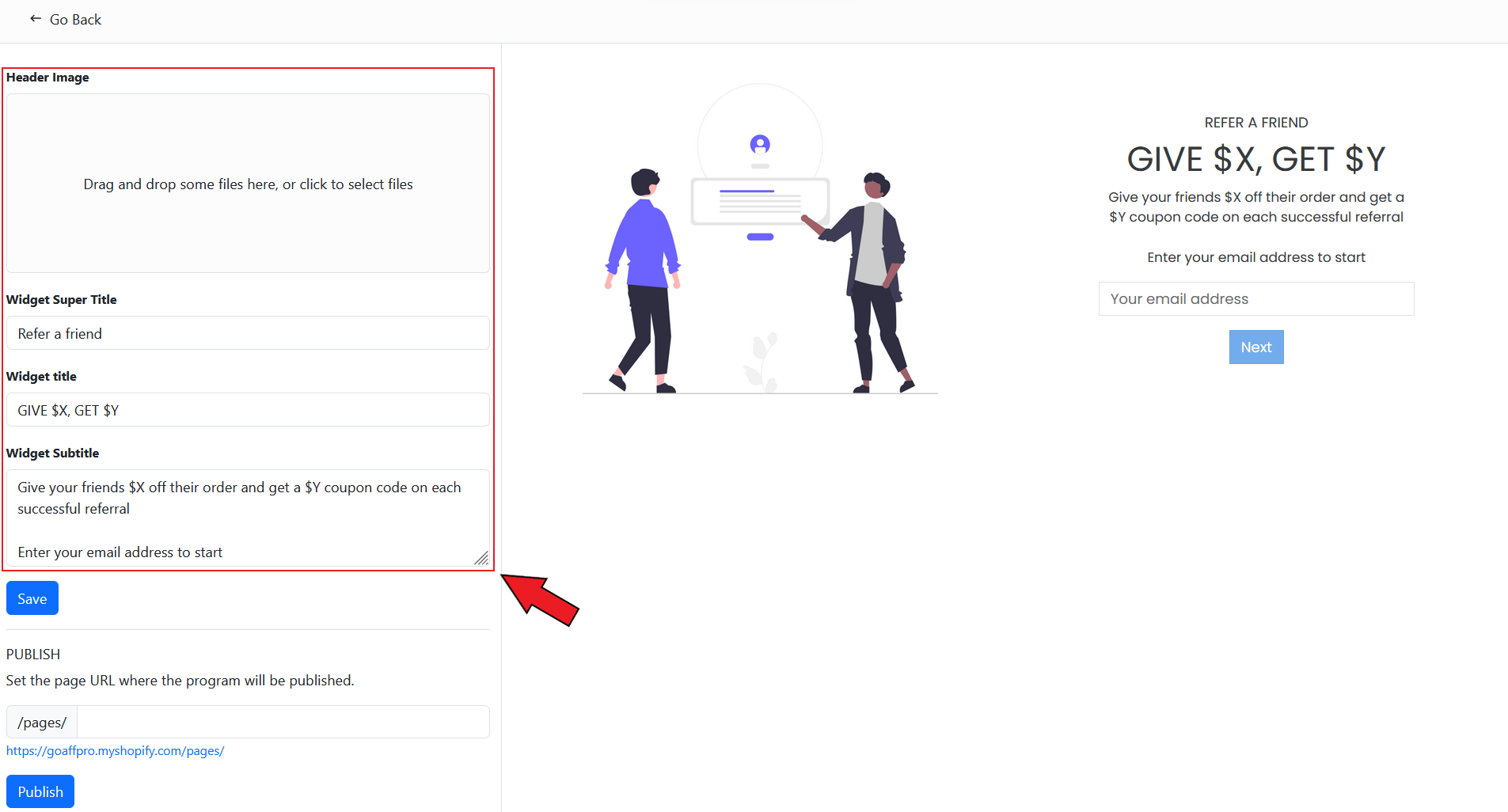
Task: Click the Header Image label
Action: (47, 78)
